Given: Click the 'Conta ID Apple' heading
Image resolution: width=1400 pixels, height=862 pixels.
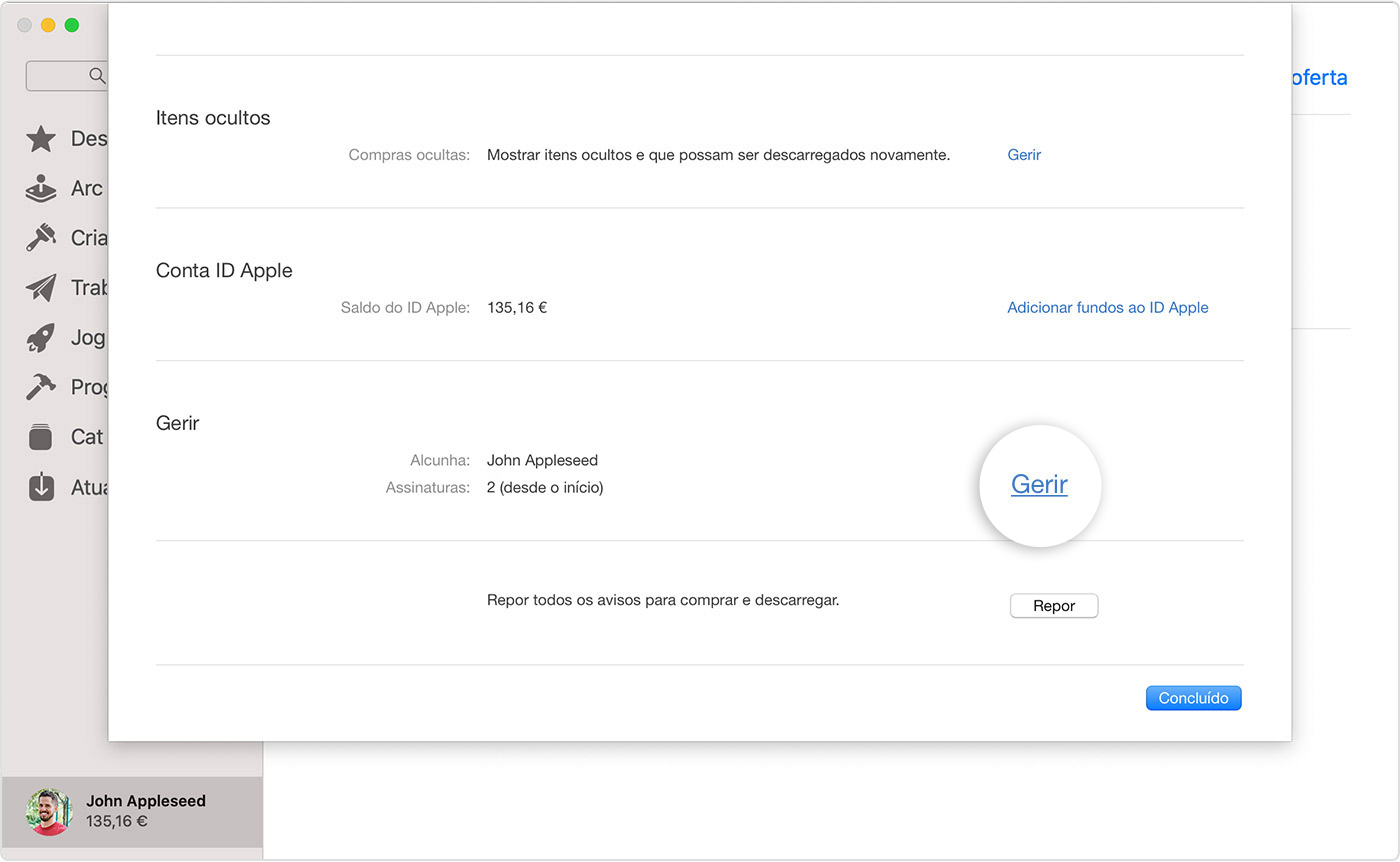Looking at the screenshot, I should 224,271.
